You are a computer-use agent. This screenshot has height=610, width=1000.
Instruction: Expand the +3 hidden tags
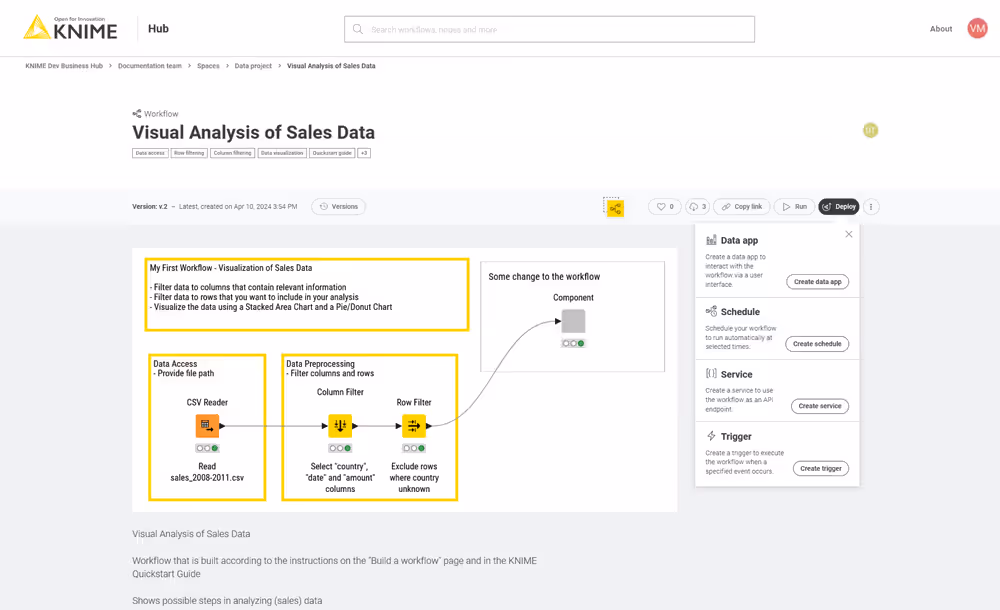point(362,152)
